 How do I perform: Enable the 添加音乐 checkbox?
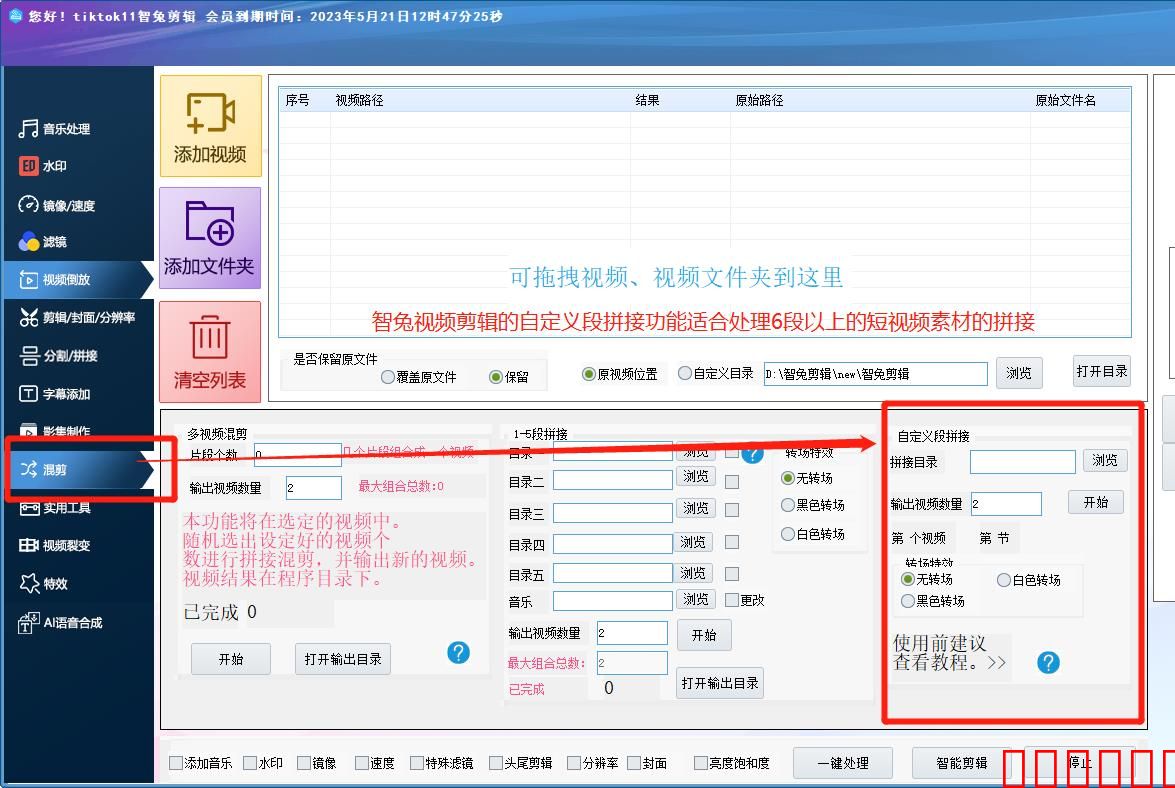coord(201,763)
